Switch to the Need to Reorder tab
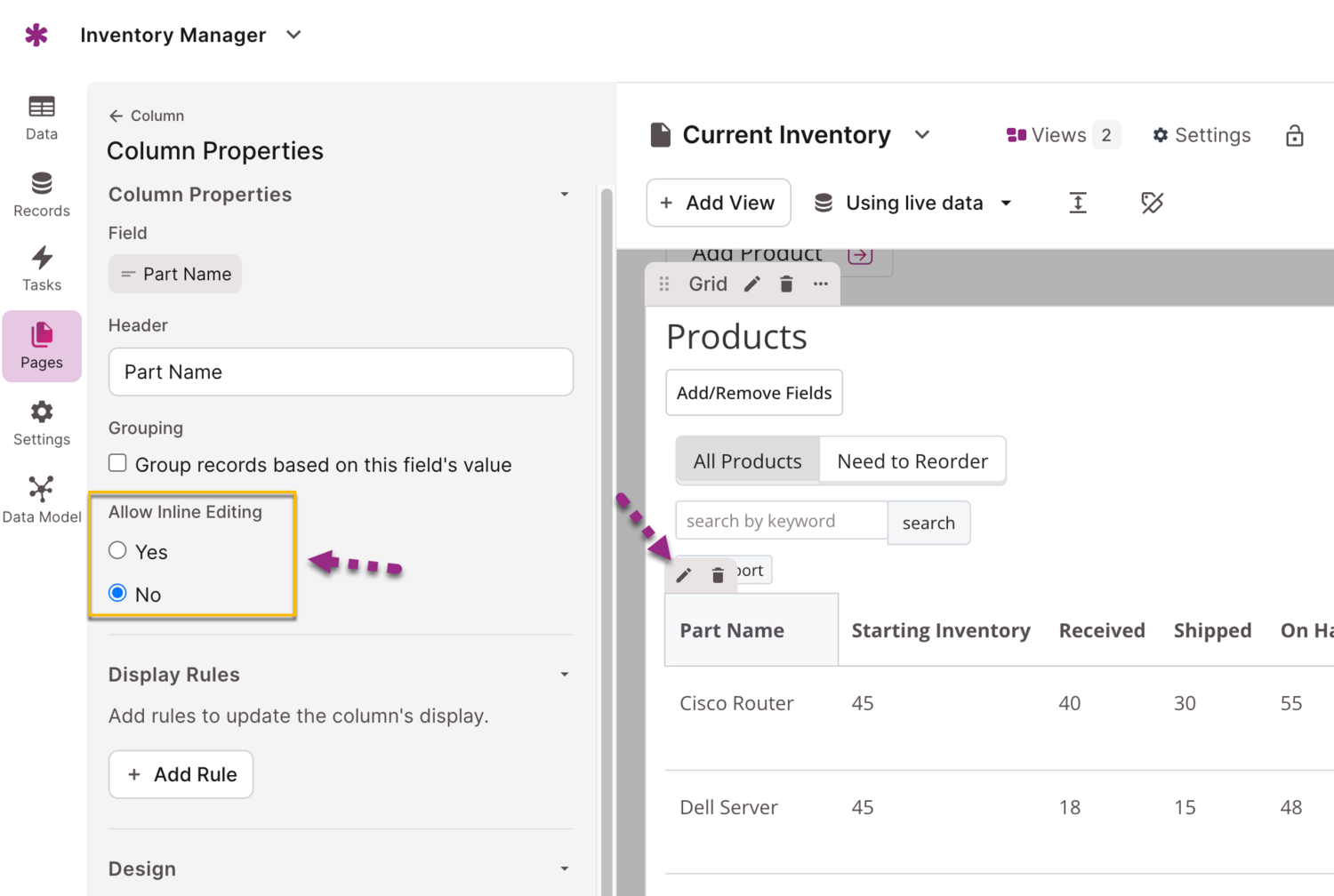The image size is (1334, 896). [x=912, y=461]
